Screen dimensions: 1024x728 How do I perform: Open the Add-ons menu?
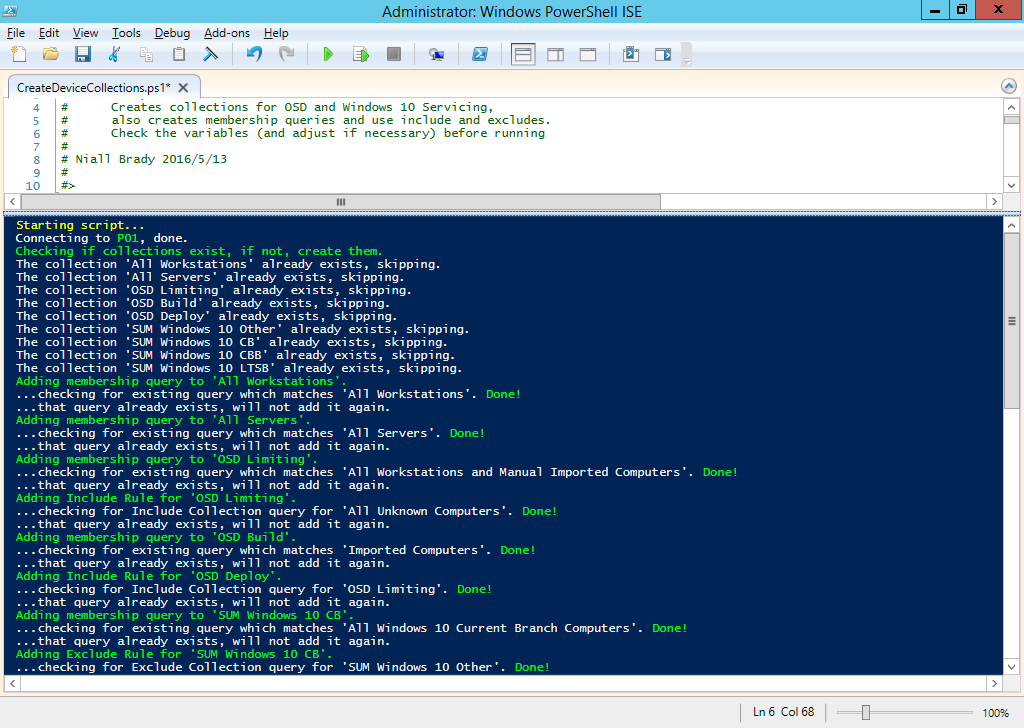click(227, 33)
